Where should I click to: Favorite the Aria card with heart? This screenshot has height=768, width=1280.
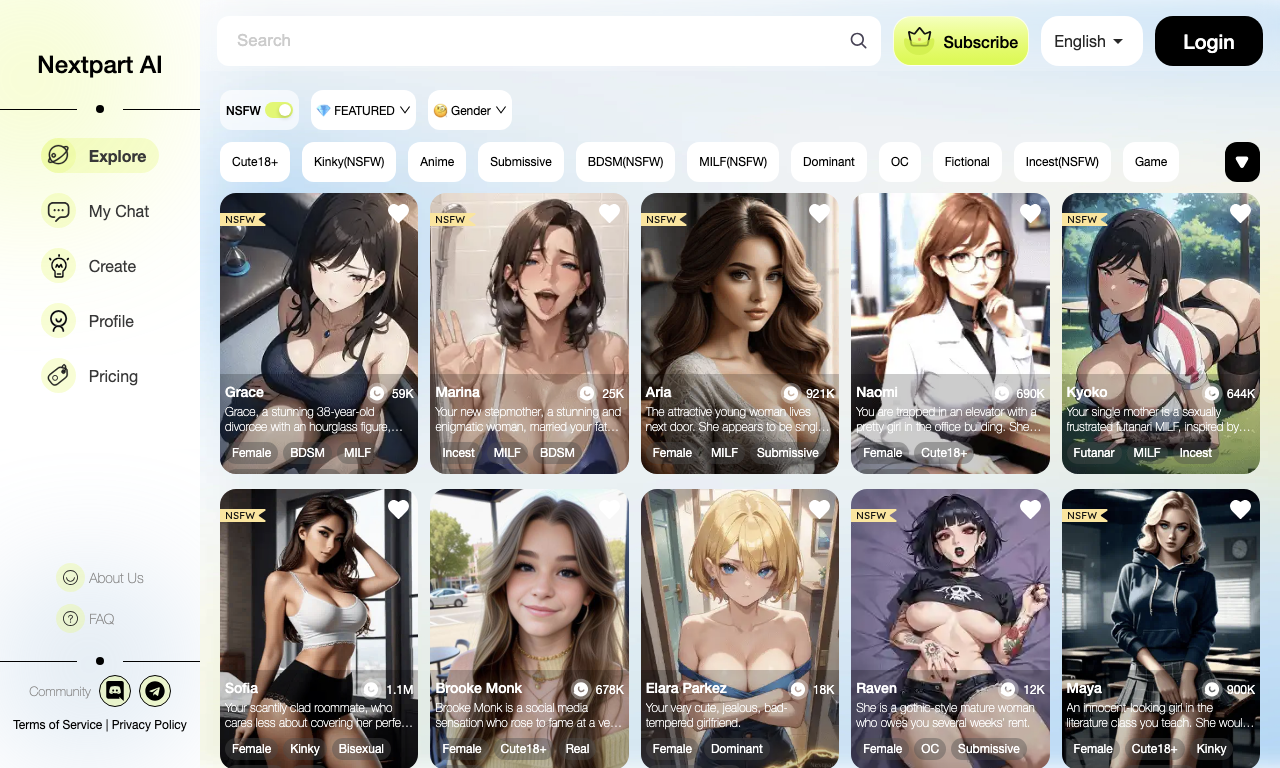(819, 213)
